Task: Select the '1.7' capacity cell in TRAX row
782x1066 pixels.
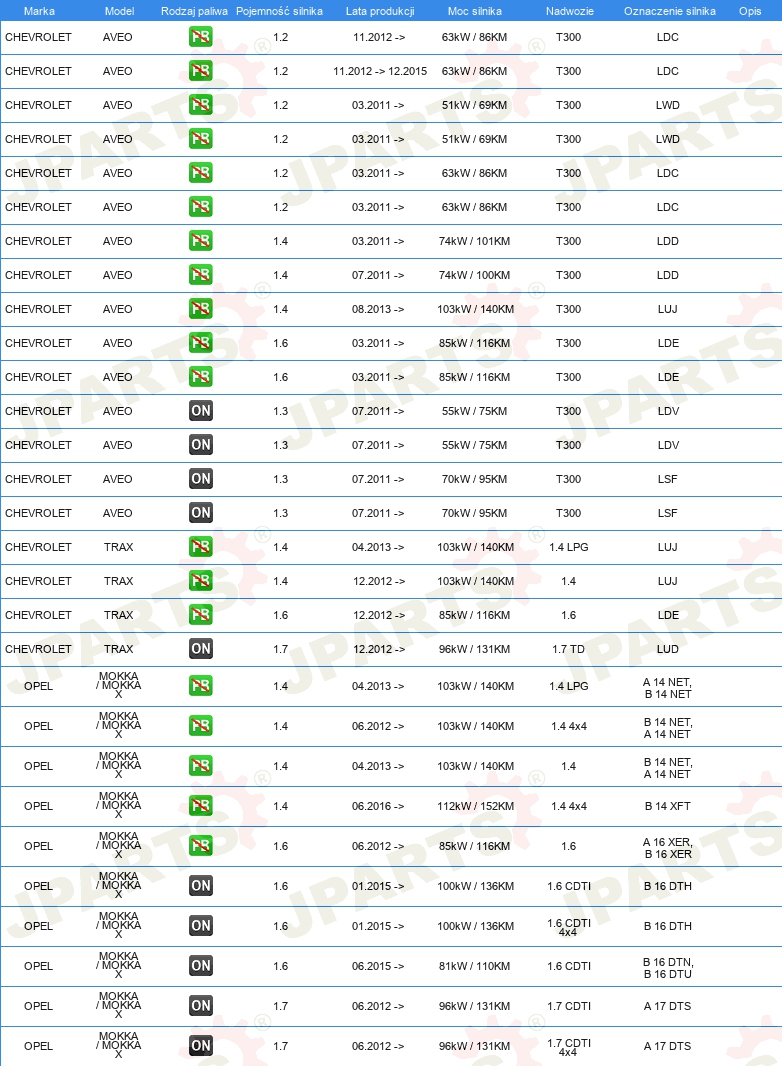Action: pos(281,649)
